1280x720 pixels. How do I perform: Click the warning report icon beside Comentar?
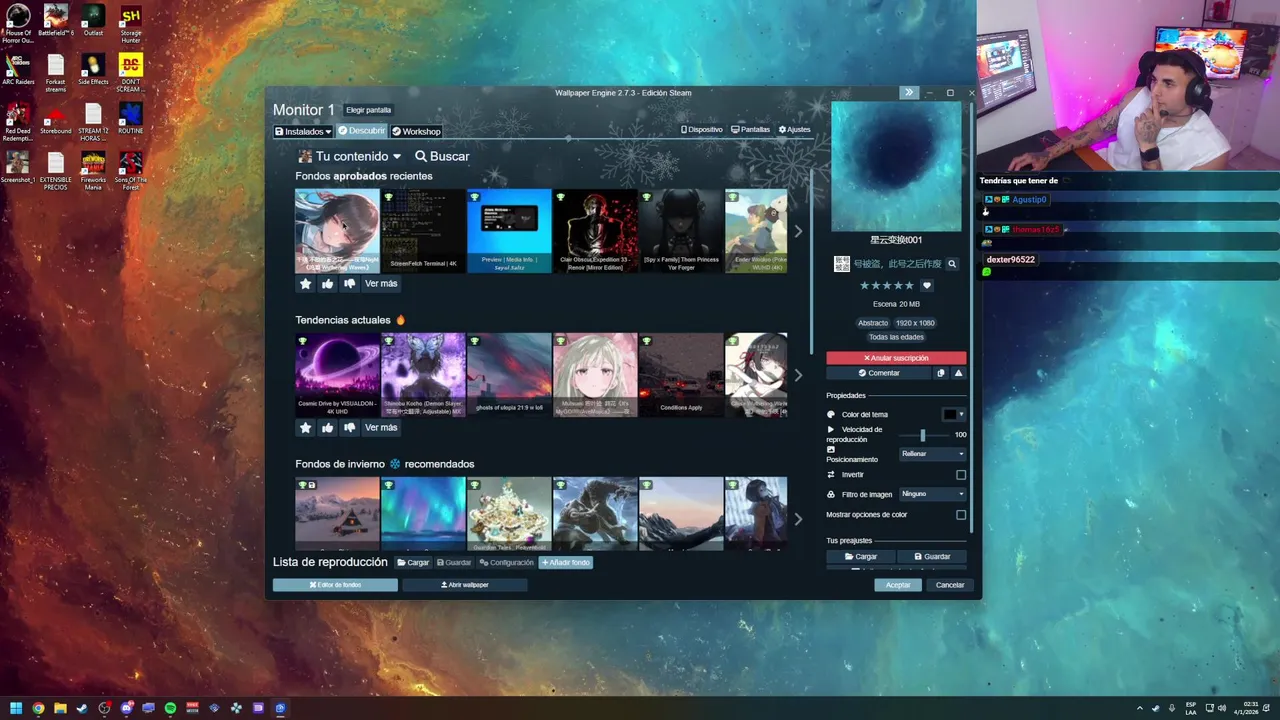coord(958,373)
